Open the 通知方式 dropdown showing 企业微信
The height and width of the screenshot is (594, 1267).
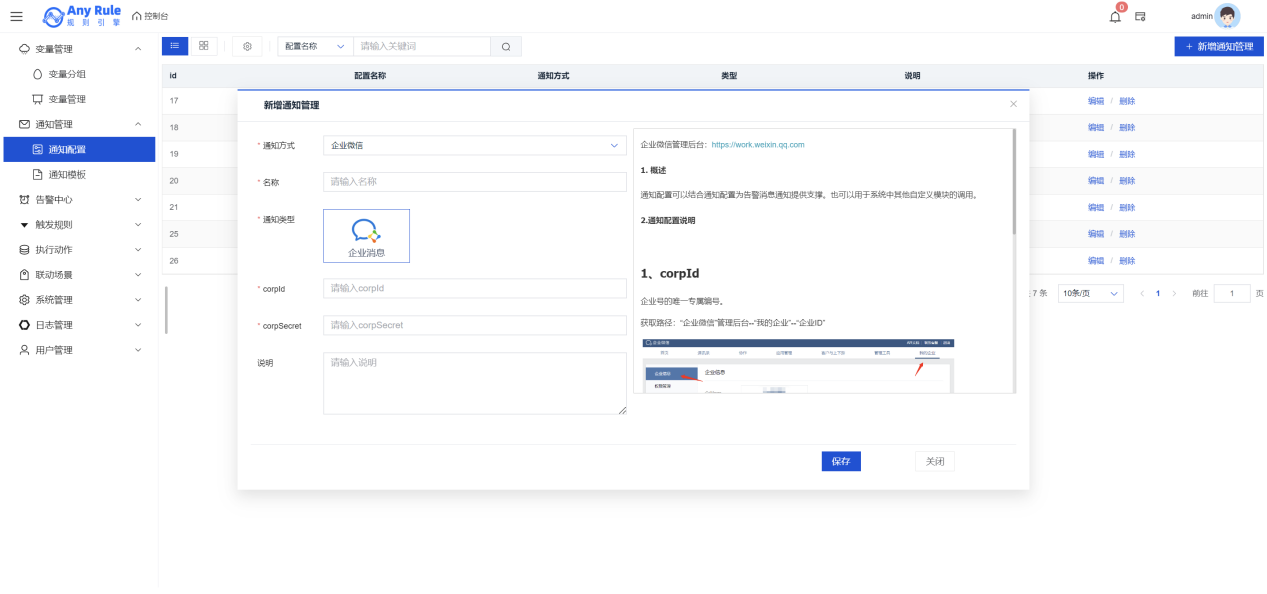coord(474,146)
